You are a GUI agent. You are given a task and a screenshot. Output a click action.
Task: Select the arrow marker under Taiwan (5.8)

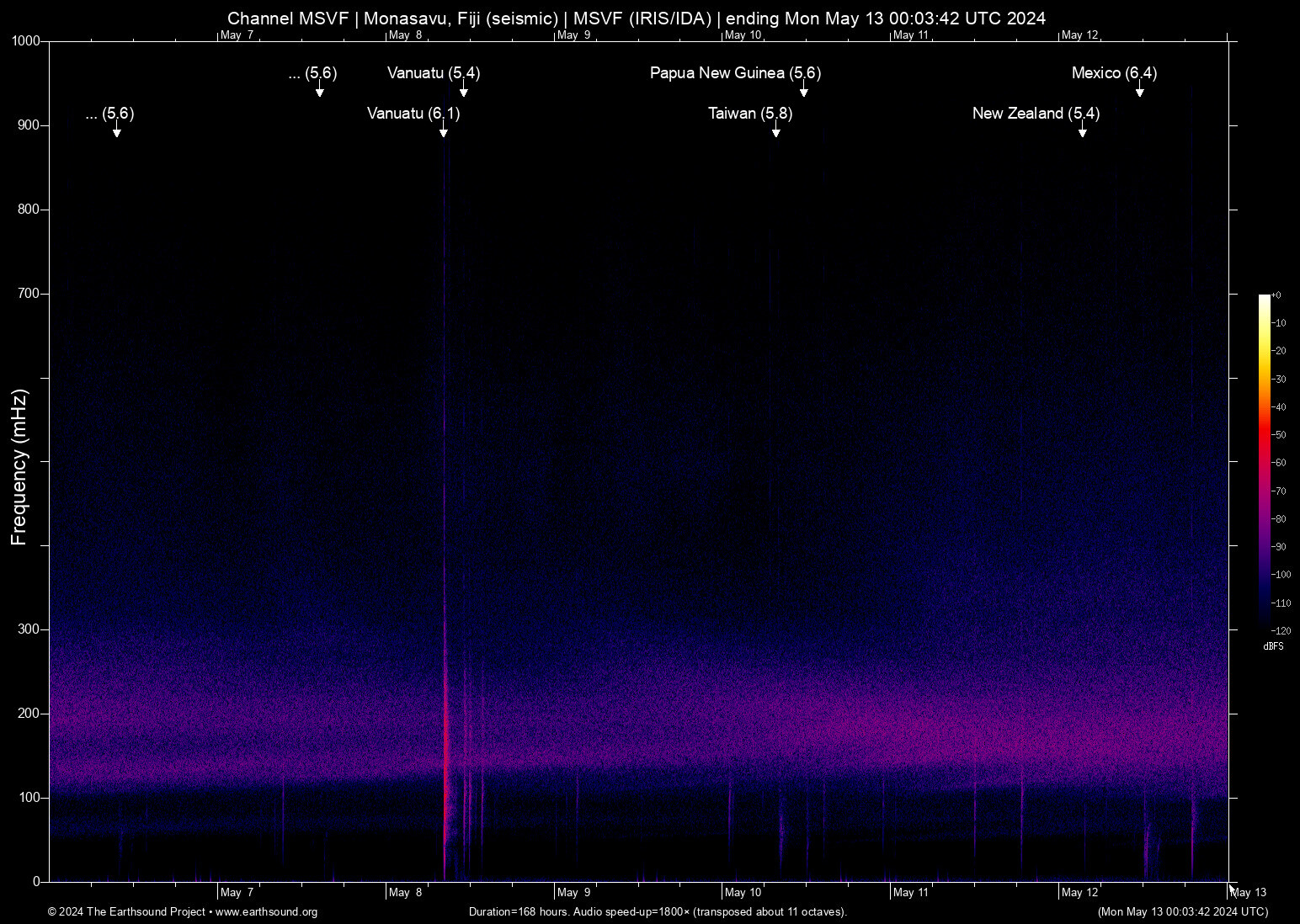coord(775,130)
